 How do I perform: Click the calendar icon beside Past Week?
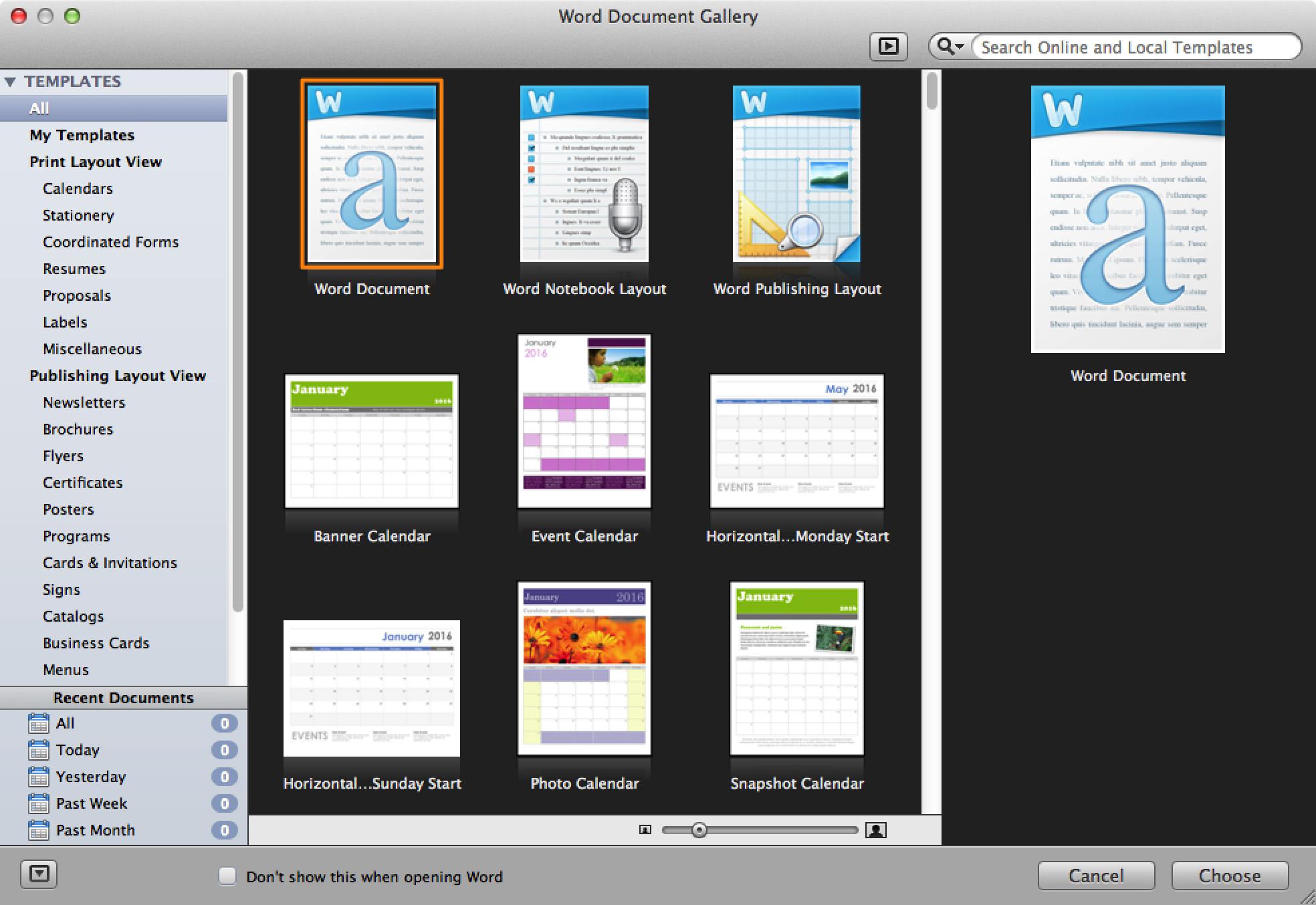(39, 803)
